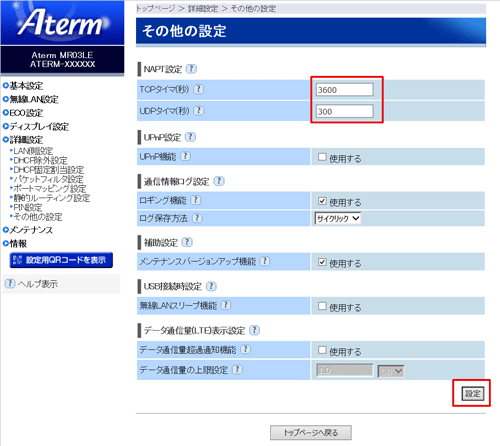Click 設定用QRコードを表示 button
This screenshot has width=500, height=446.
(61, 260)
